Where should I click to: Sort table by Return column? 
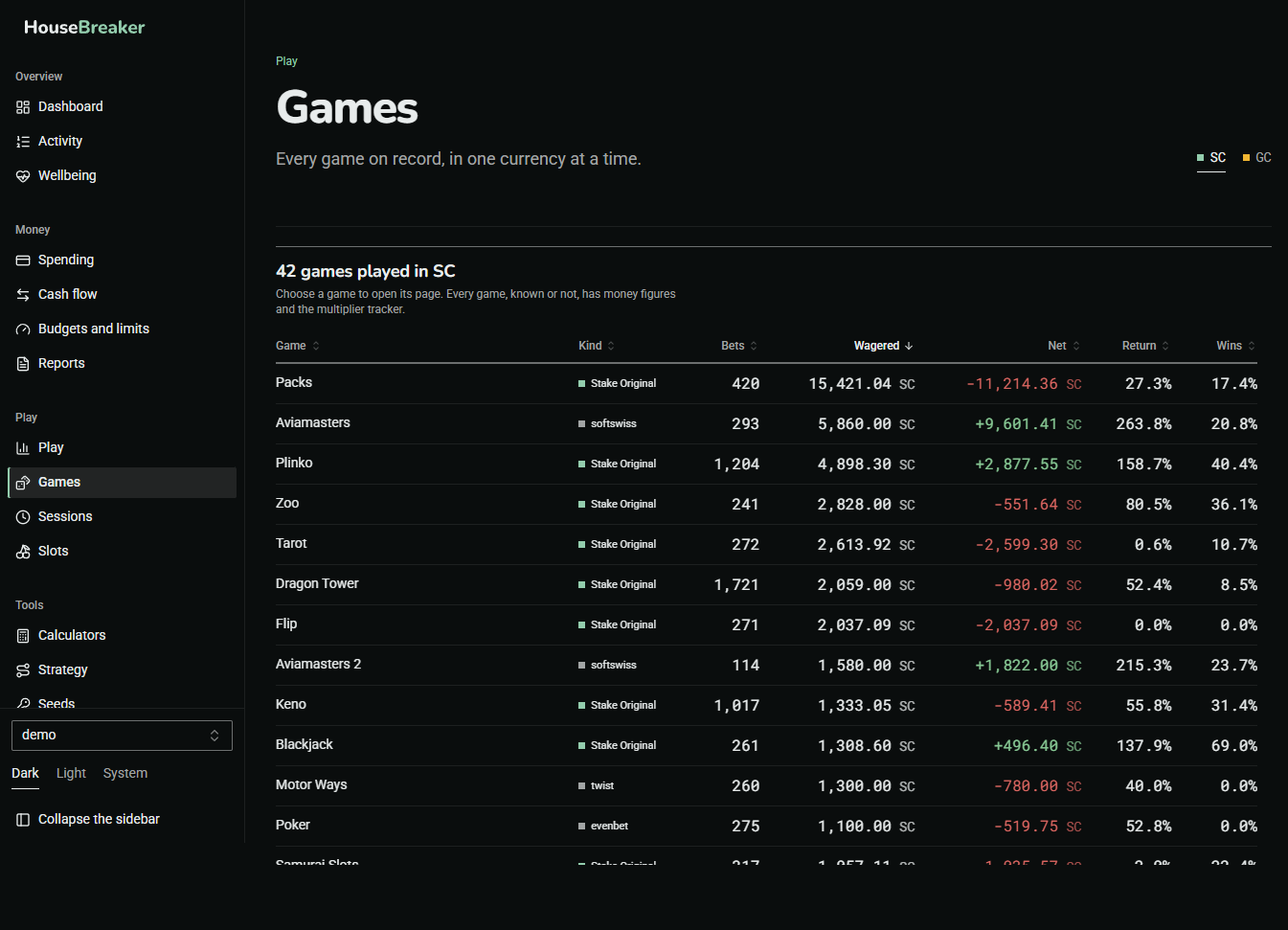click(x=1145, y=346)
